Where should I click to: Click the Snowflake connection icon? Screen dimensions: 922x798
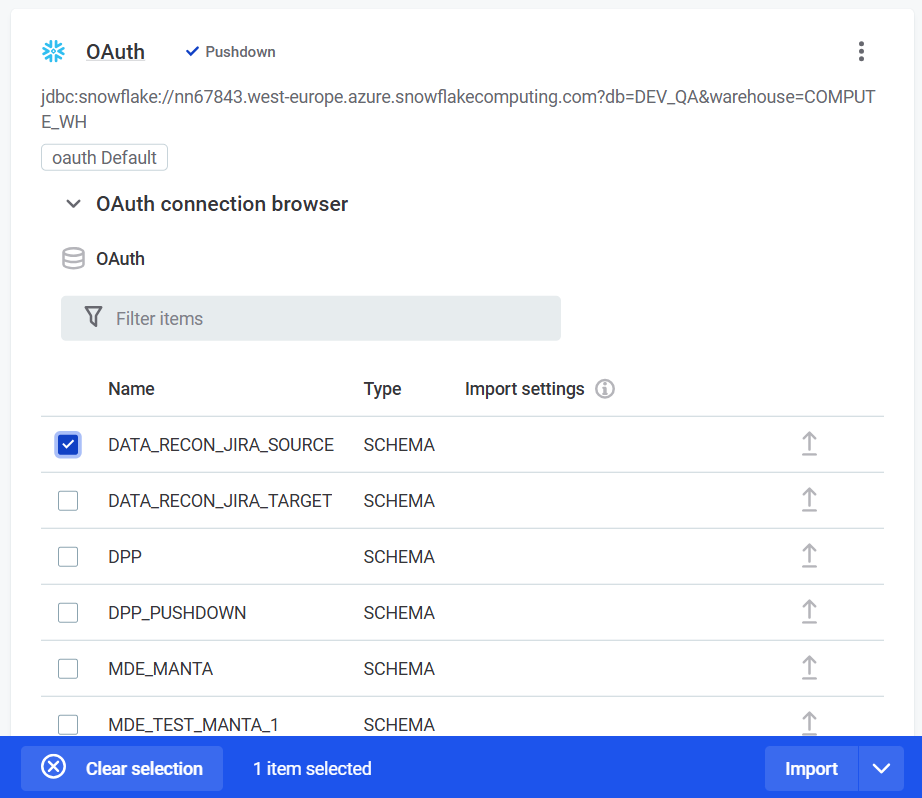[x=53, y=51]
